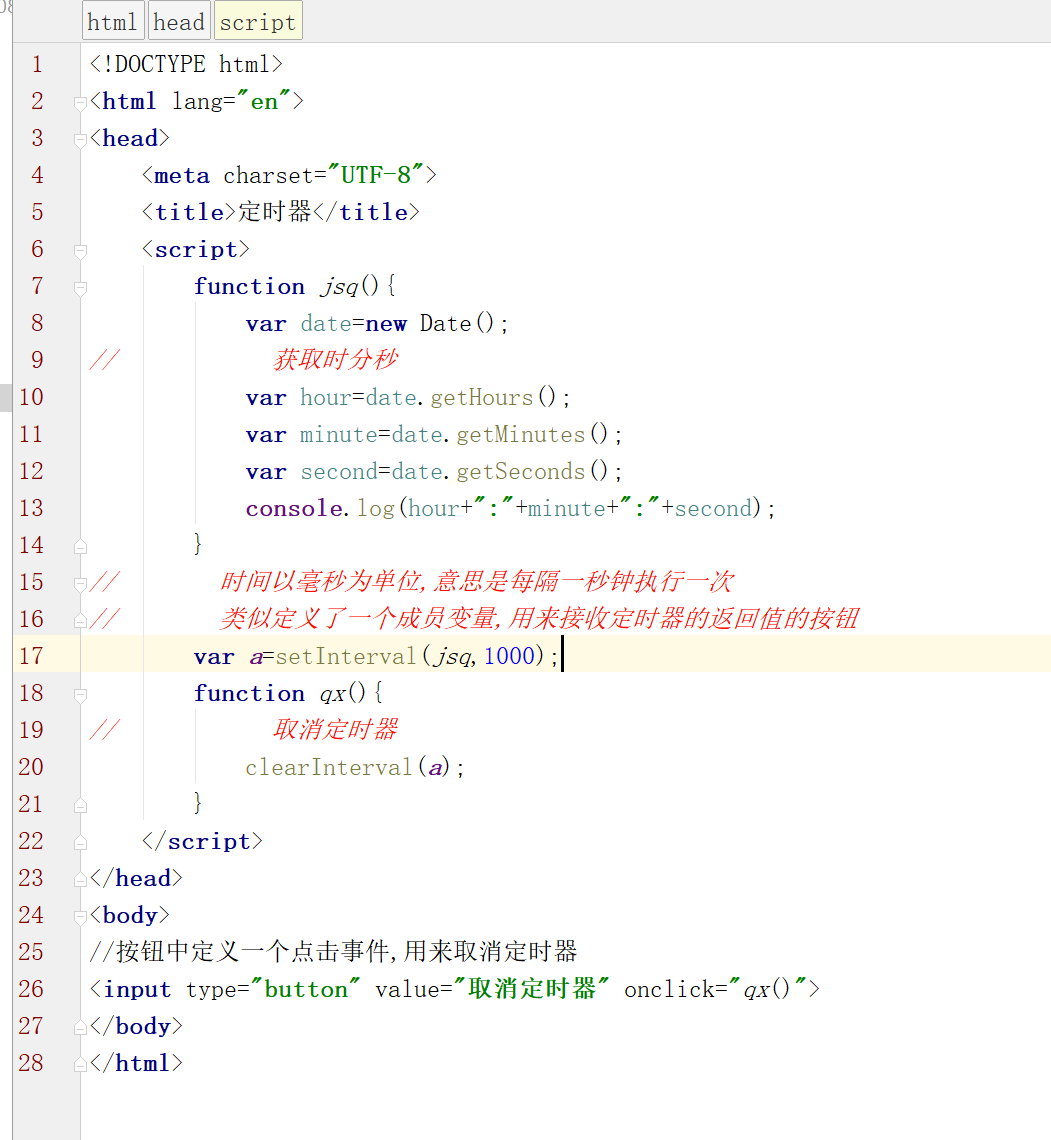The image size is (1051, 1140).
Task: Click the closing </script> tag
Action: [x=202, y=841]
